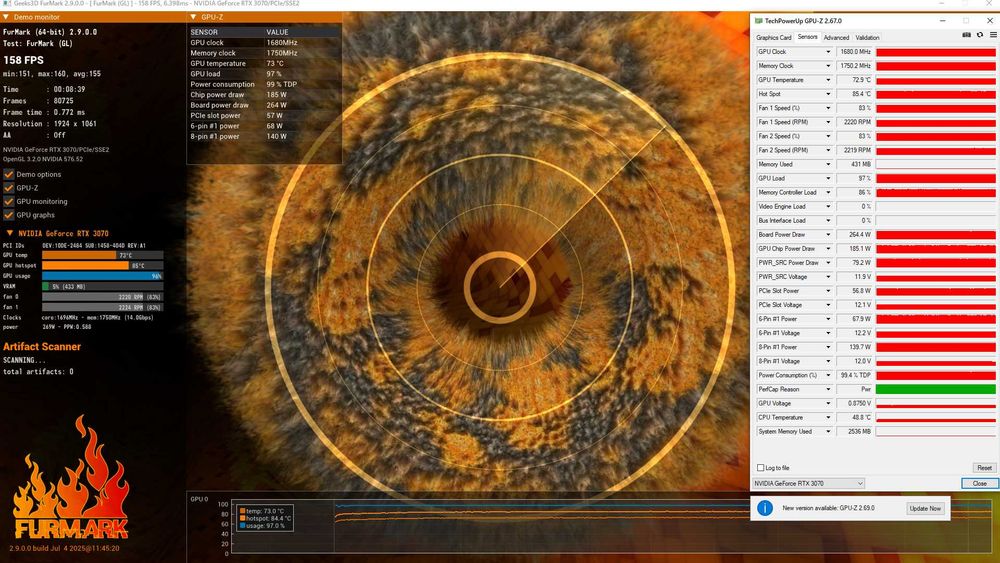This screenshot has height=563, width=1000.
Task: Click the GPU Voltage sensor graph
Action: coord(936,403)
